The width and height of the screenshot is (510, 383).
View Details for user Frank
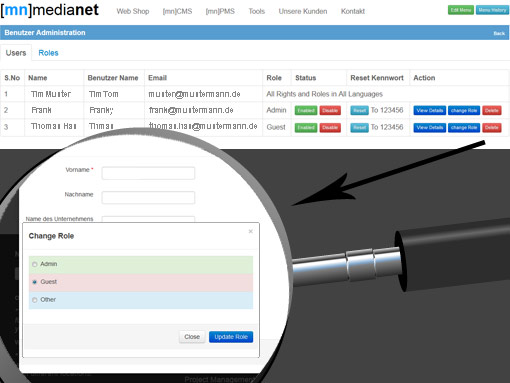coord(430,110)
